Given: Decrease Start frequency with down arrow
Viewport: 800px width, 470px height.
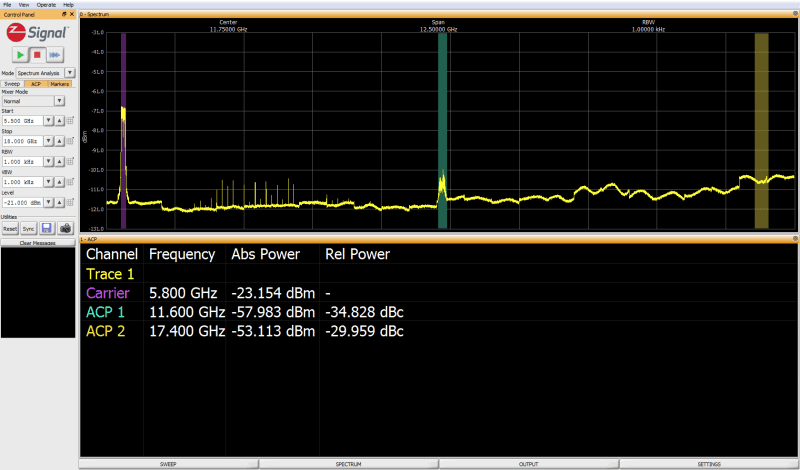Looking at the screenshot, I should (48, 121).
